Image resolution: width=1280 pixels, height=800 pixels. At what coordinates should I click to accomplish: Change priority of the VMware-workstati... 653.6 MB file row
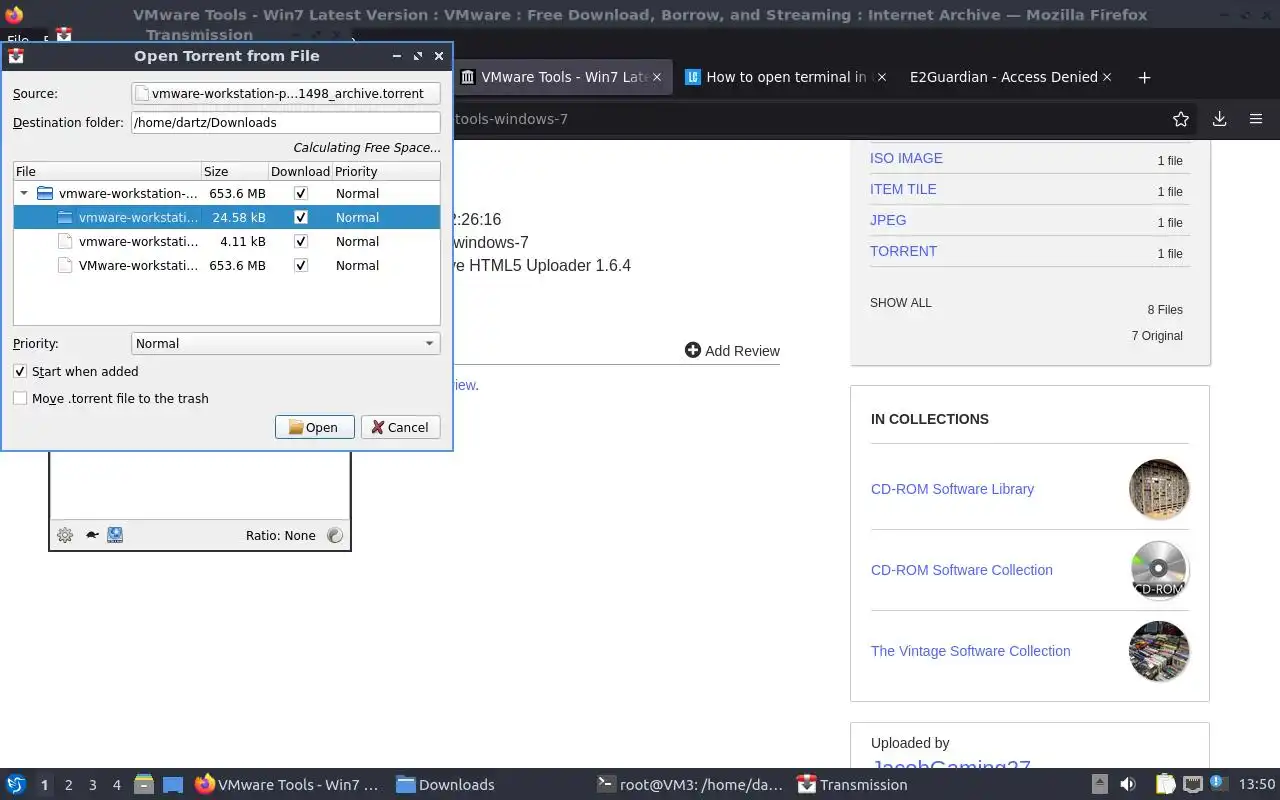pos(357,265)
